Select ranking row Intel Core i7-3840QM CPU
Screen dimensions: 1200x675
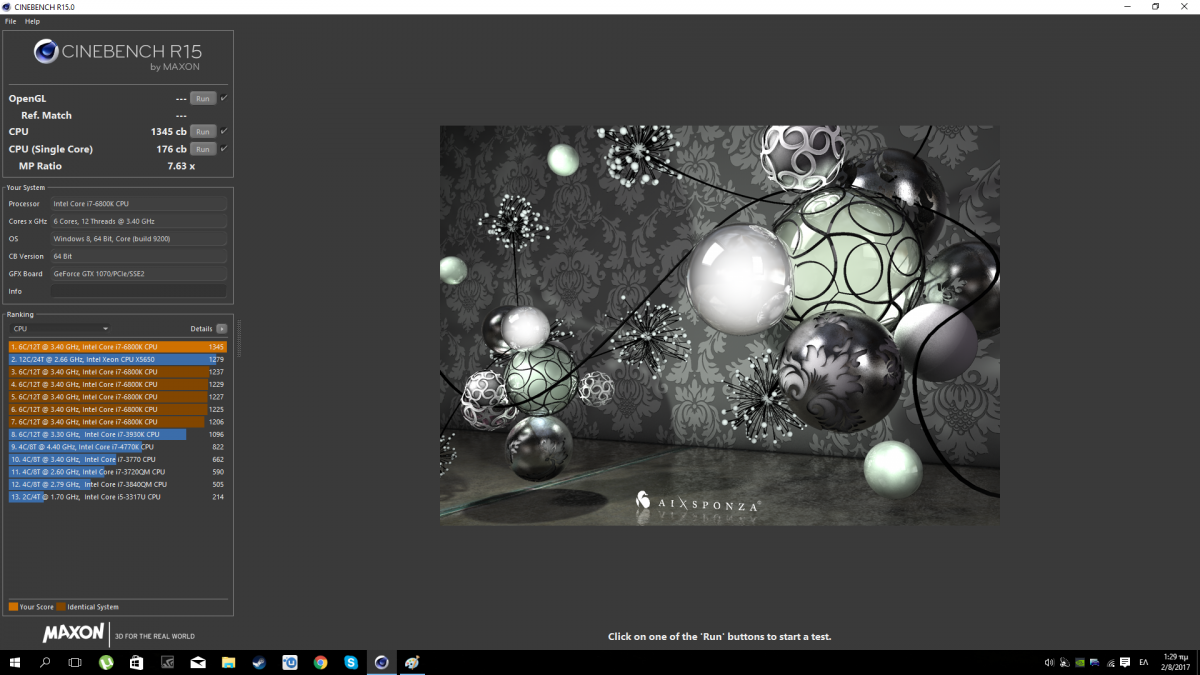point(118,484)
